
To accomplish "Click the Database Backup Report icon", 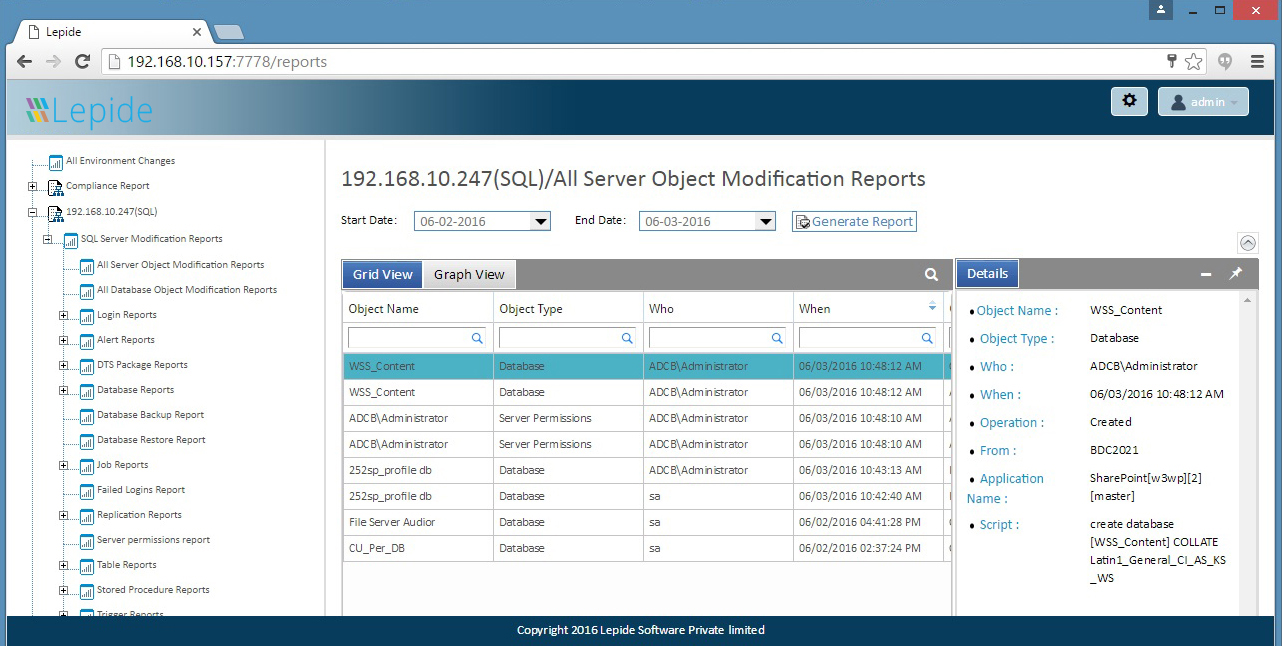I will (87, 415).
